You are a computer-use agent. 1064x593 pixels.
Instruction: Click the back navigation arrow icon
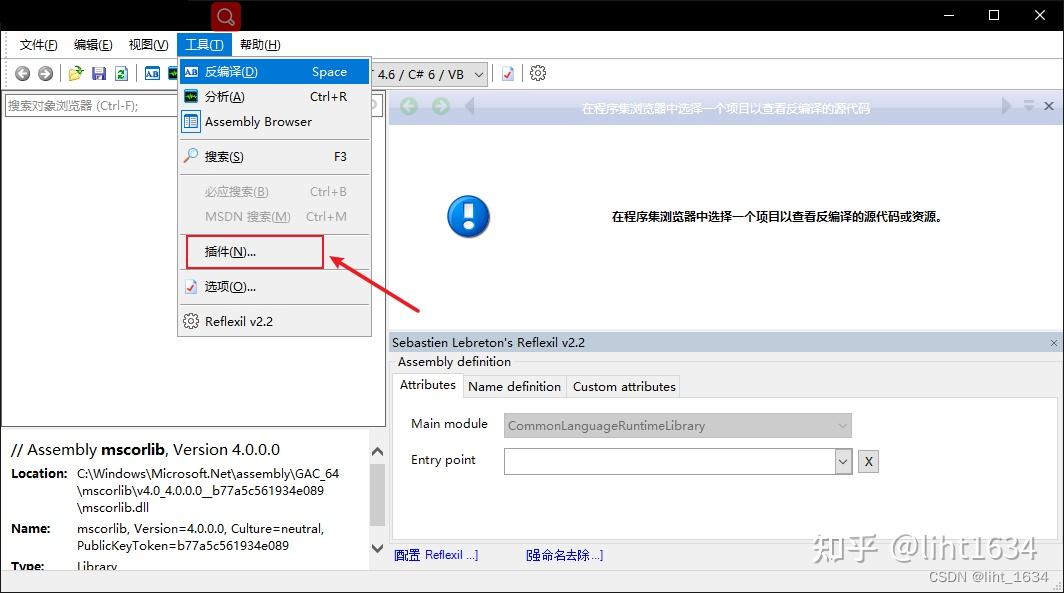click(22, 73)
